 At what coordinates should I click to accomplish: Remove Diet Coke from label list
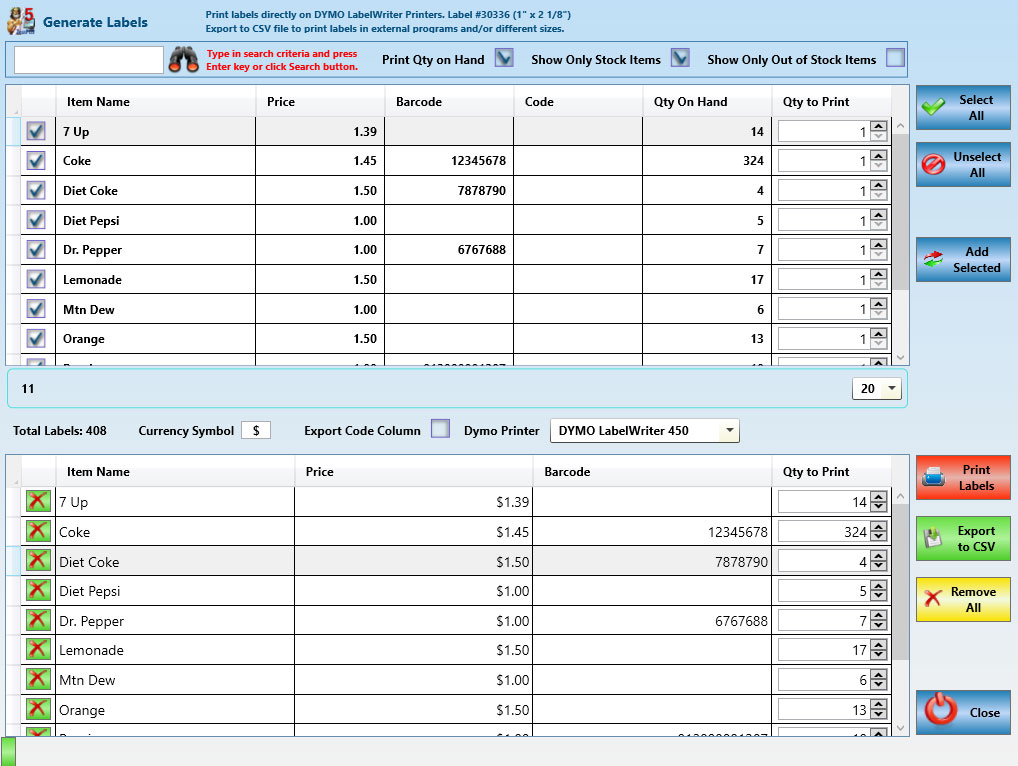click(x=38, y=562)
